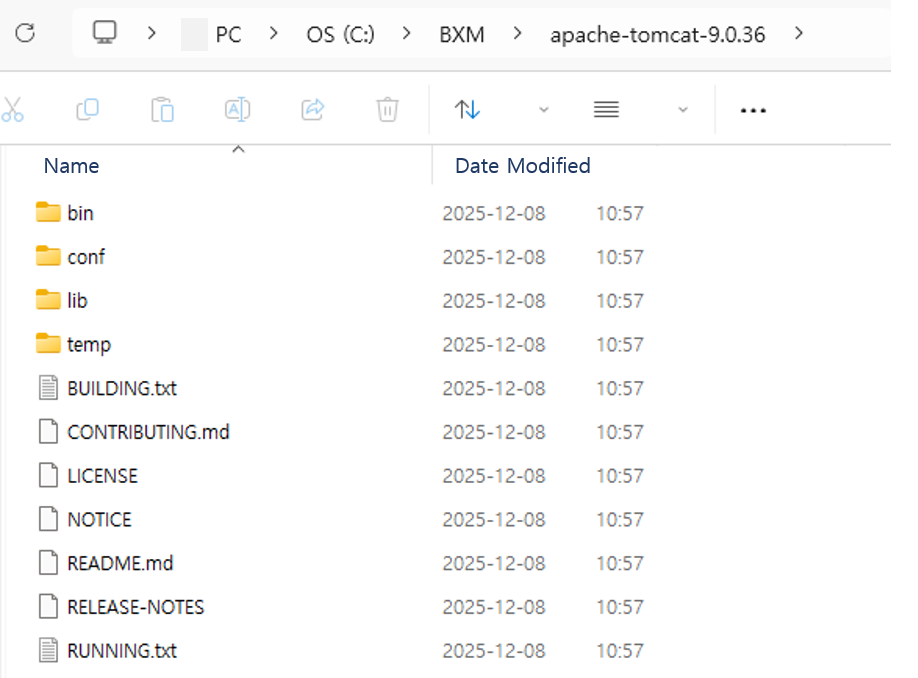
Task: Click the This PC monitor icon
Action: [104, 34]
